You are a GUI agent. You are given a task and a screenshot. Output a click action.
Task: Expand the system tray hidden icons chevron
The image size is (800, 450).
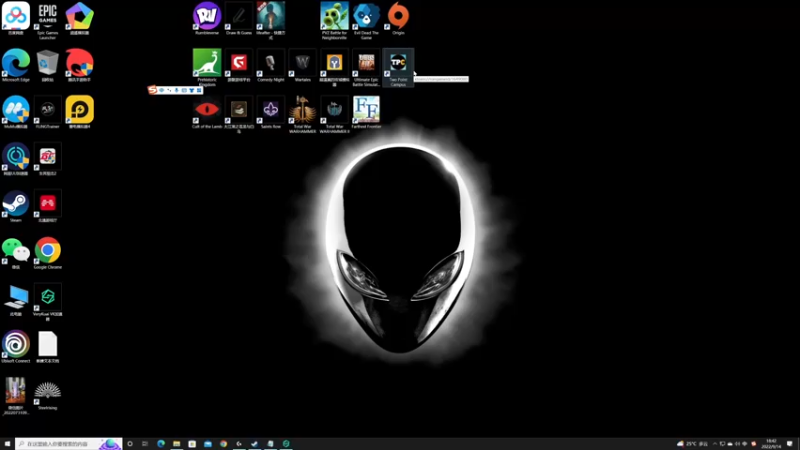click(x=715, y=444)
